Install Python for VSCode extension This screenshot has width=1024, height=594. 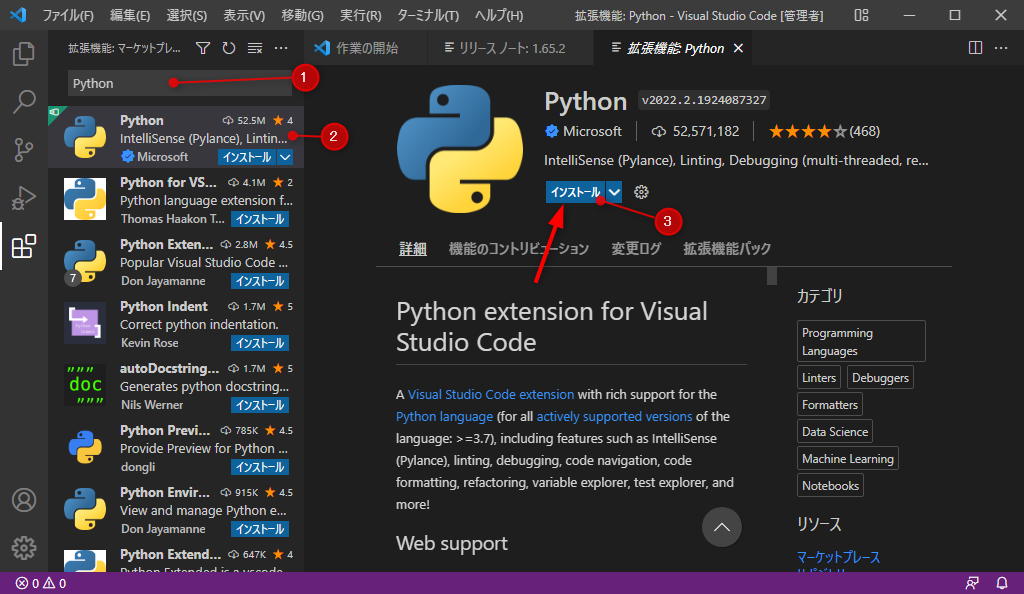tap(260, 219)
